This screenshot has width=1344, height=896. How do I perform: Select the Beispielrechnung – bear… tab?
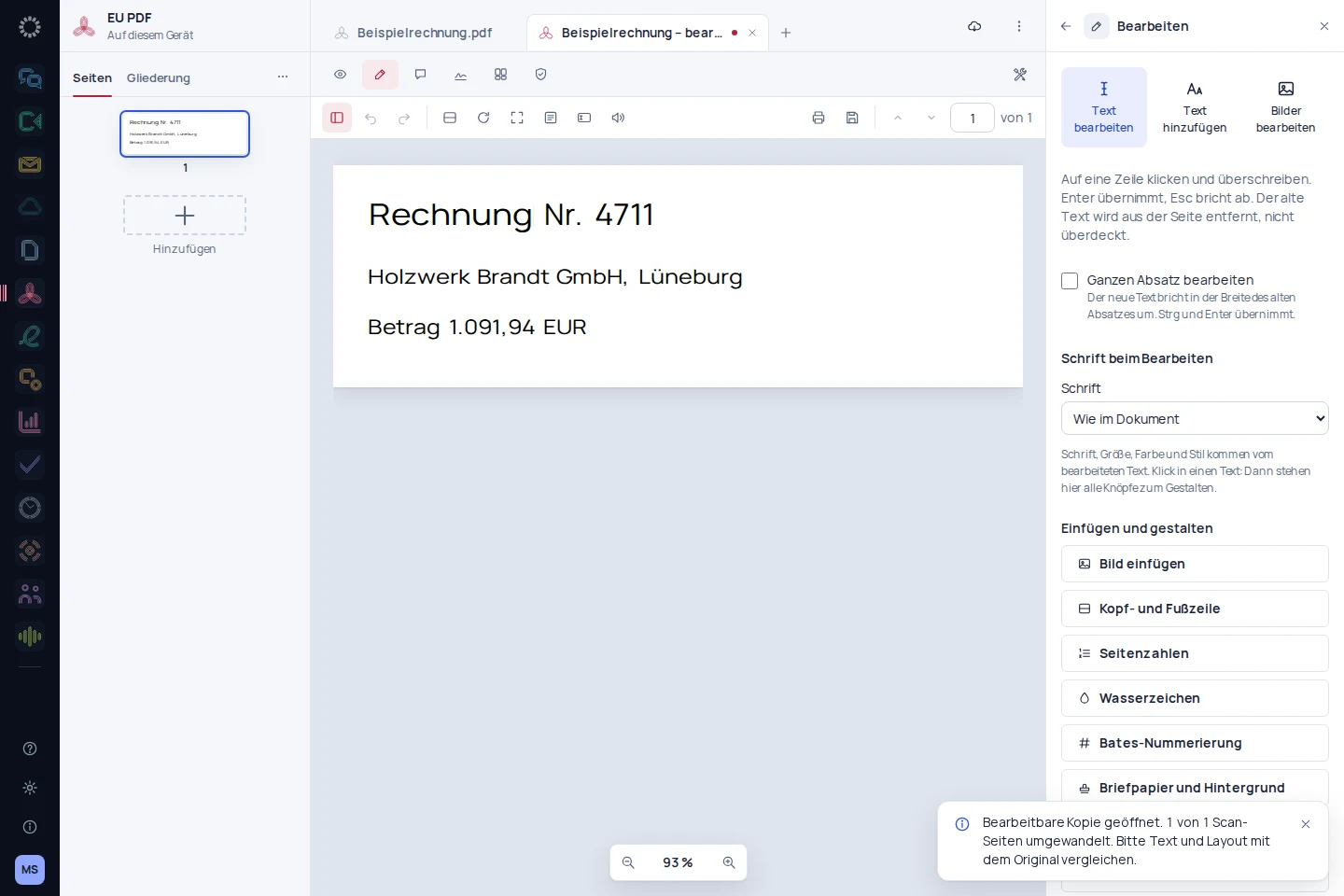[x=641, y=33]
